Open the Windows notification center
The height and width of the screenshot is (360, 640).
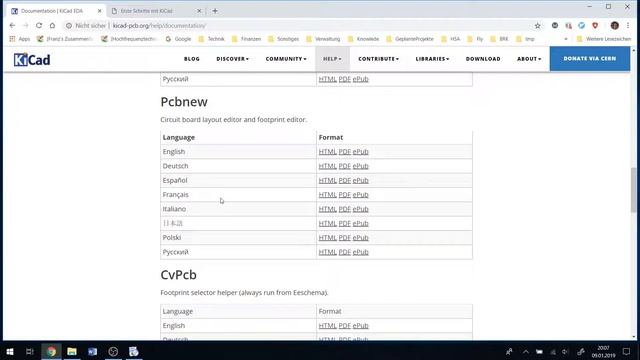627,351
